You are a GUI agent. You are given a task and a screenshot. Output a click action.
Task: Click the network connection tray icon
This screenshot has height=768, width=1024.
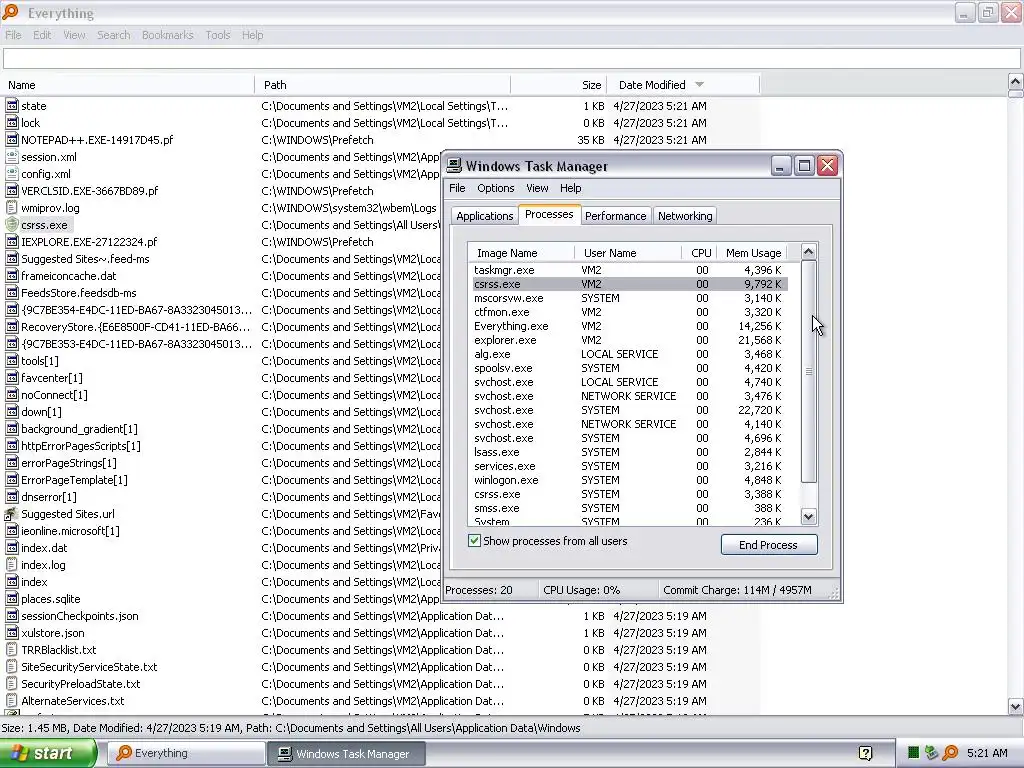point(932,753)
